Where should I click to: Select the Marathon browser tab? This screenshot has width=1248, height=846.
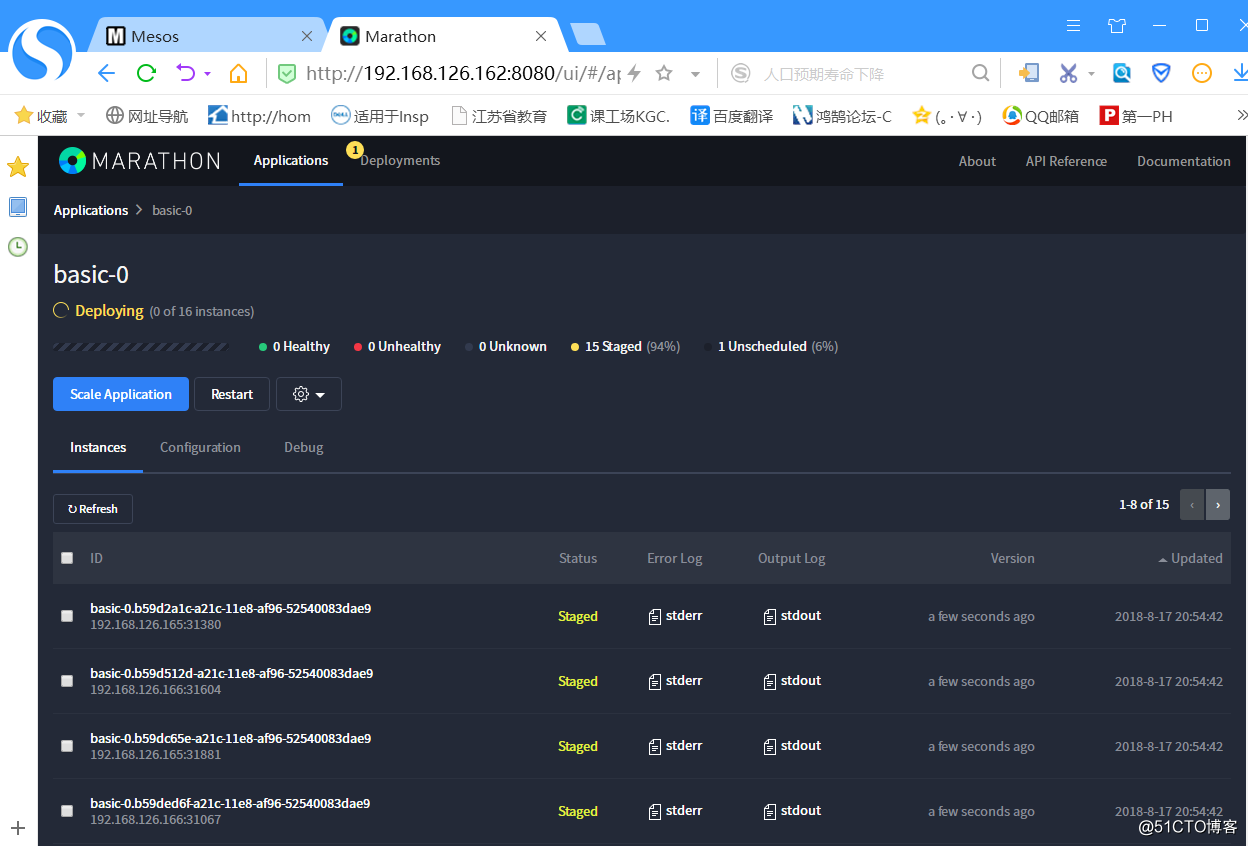445,36
